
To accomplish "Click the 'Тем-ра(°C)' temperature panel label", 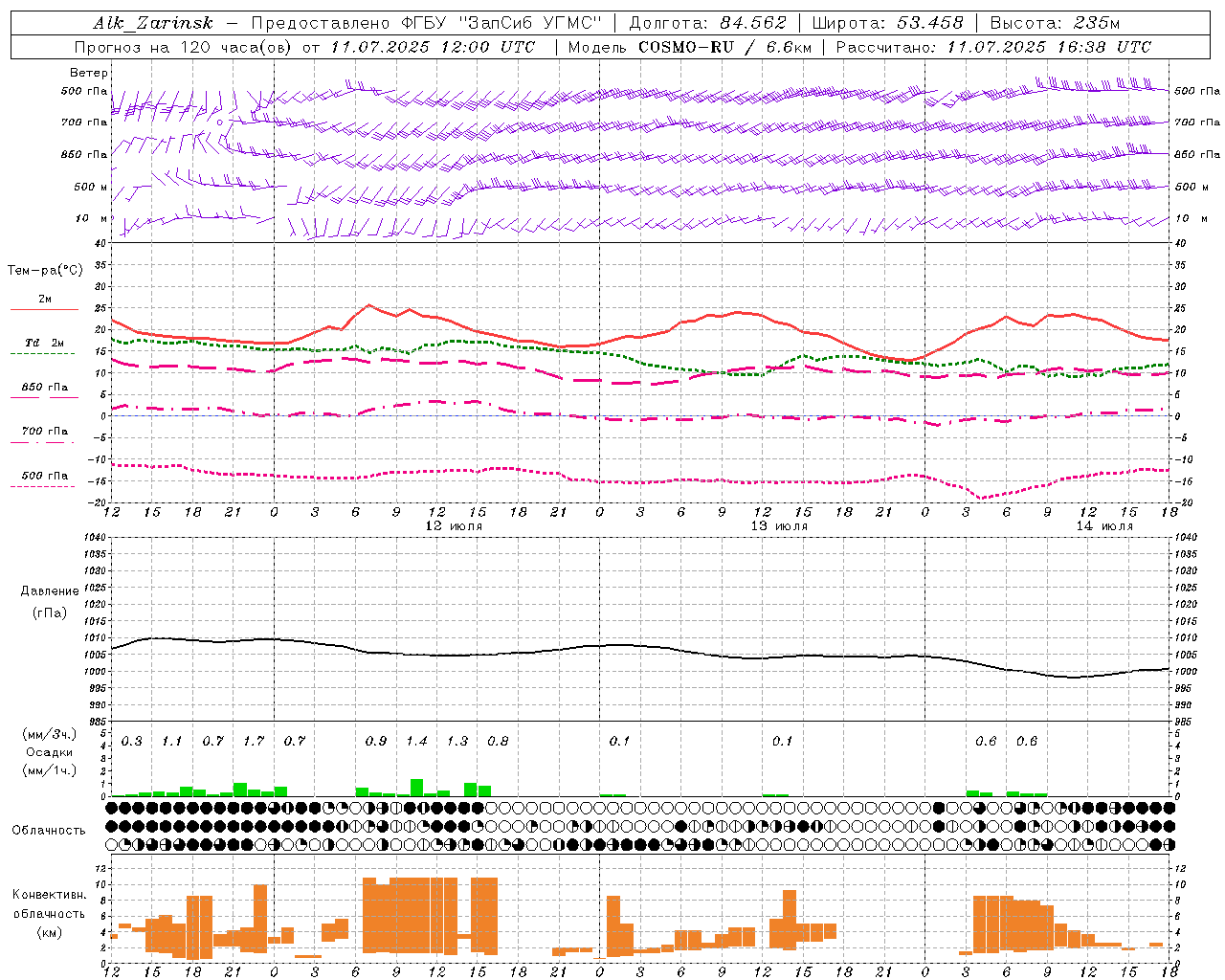I will [45, 271].
